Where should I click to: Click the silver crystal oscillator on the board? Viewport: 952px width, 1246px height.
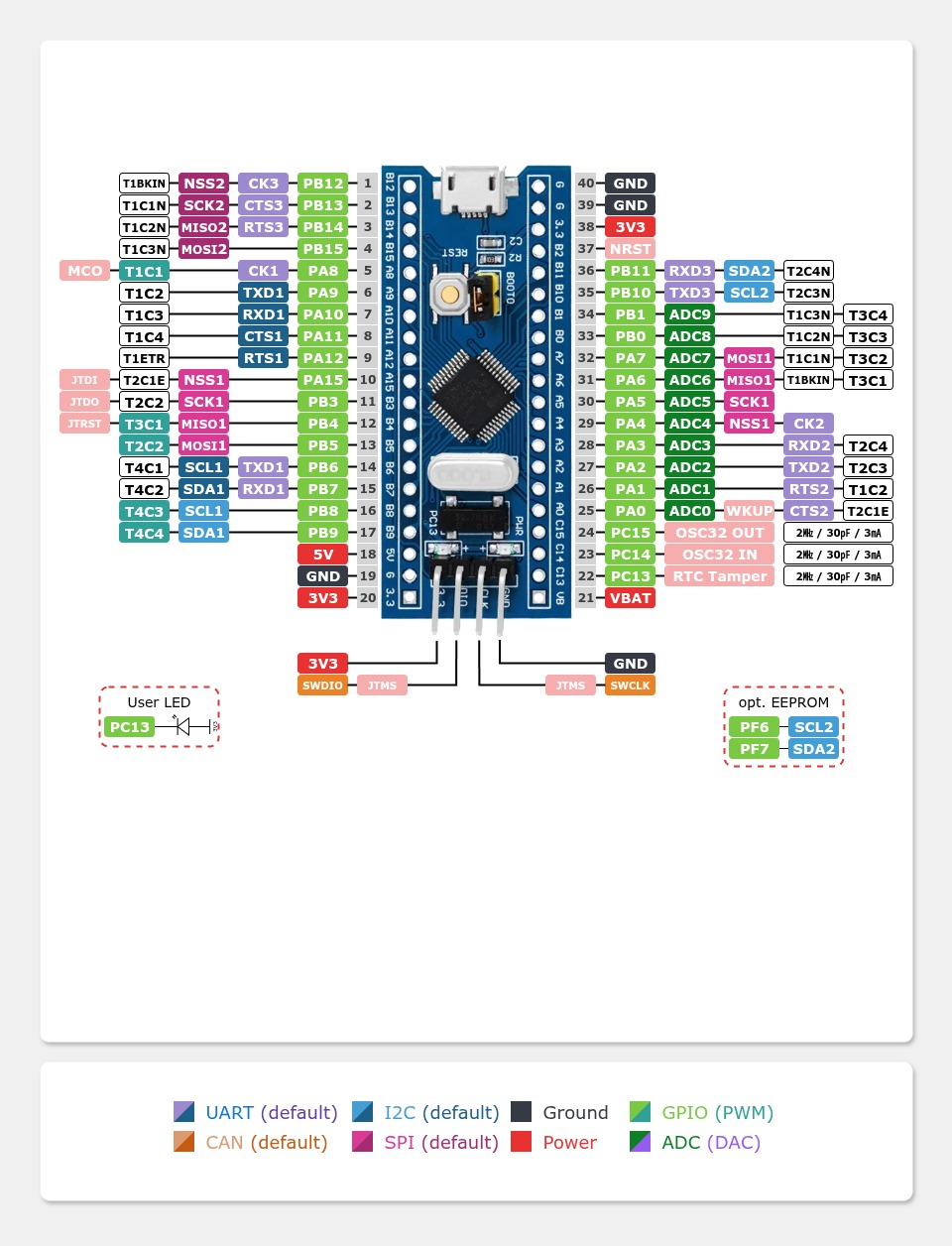pyautogui.click(x=473, y=474)
